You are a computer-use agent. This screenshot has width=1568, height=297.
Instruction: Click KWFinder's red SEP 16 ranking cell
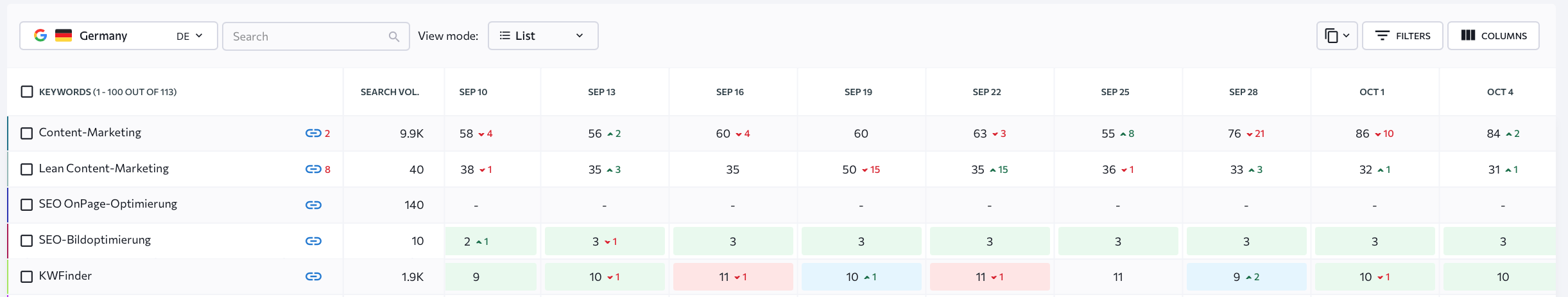tap(733, 277)
